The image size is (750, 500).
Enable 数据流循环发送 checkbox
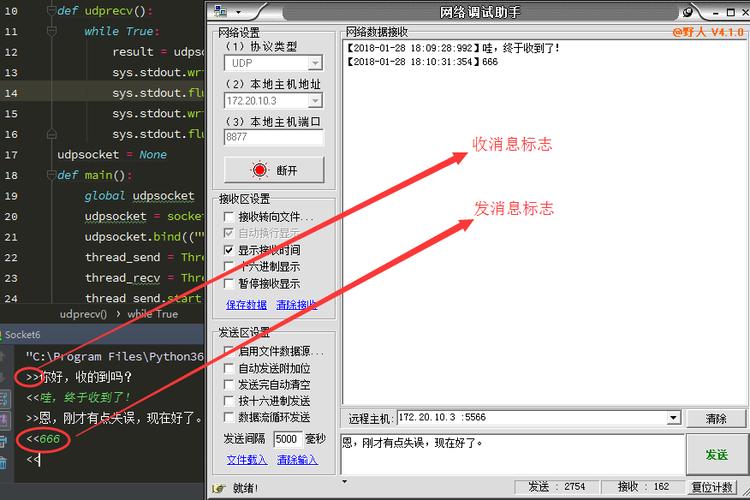coord(229,417)
